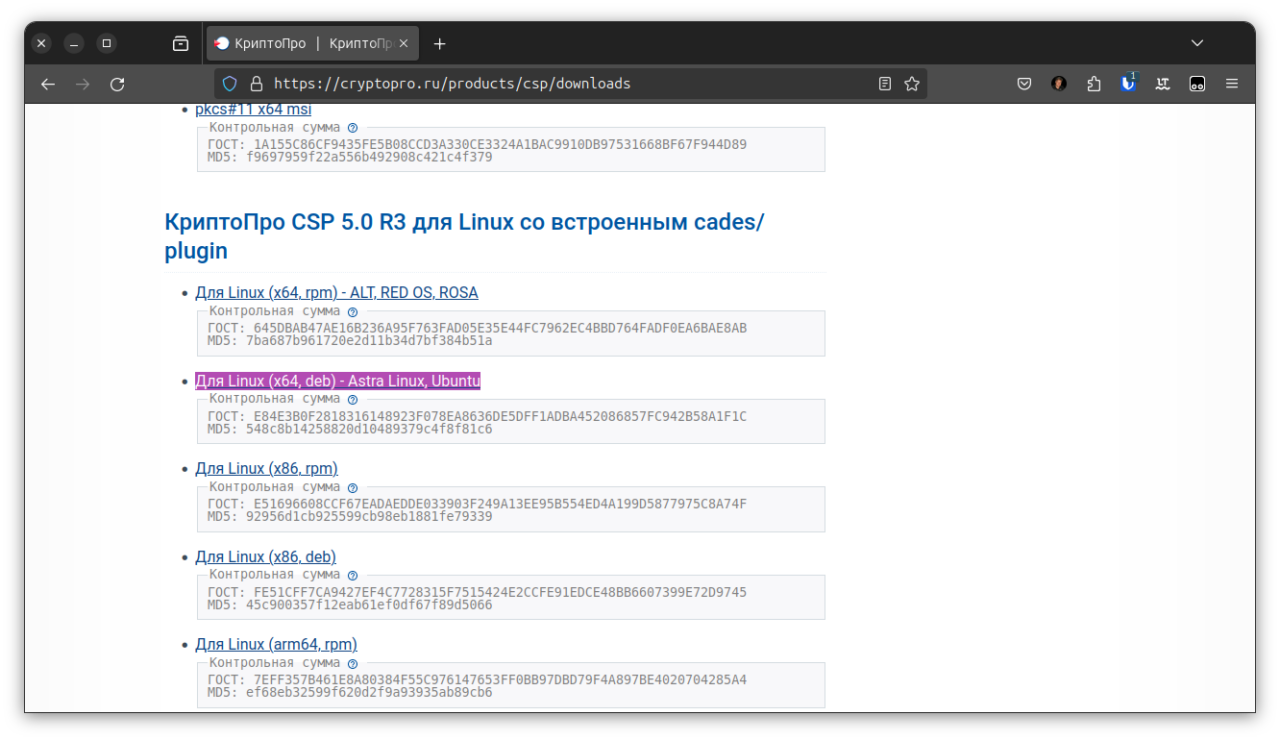The width and height of the screenshot is (1280, 740).
Task: Open the Bitwarden shield extension
Action: [1128, 83]
